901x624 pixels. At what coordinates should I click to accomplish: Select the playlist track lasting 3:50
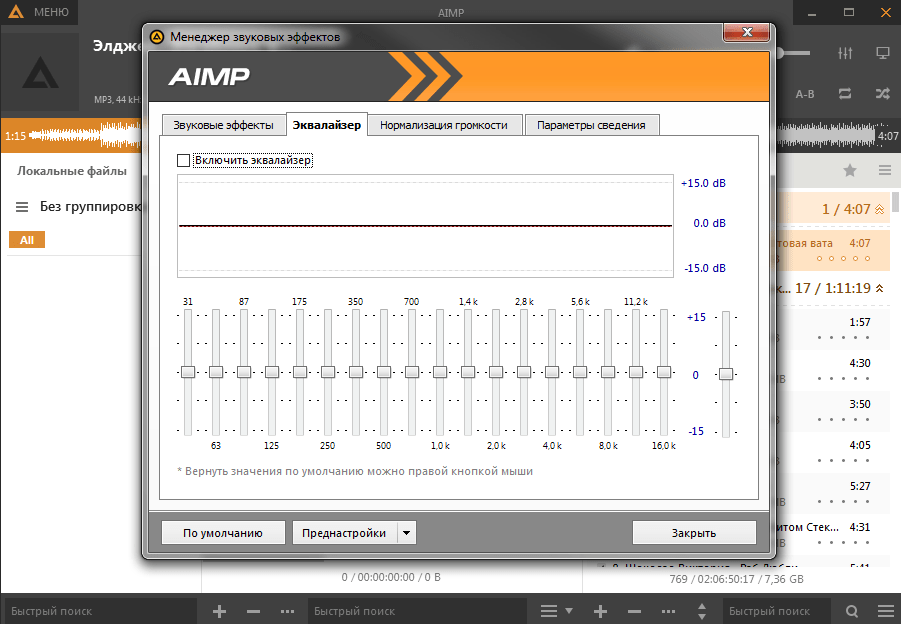(x=833, y=411)
